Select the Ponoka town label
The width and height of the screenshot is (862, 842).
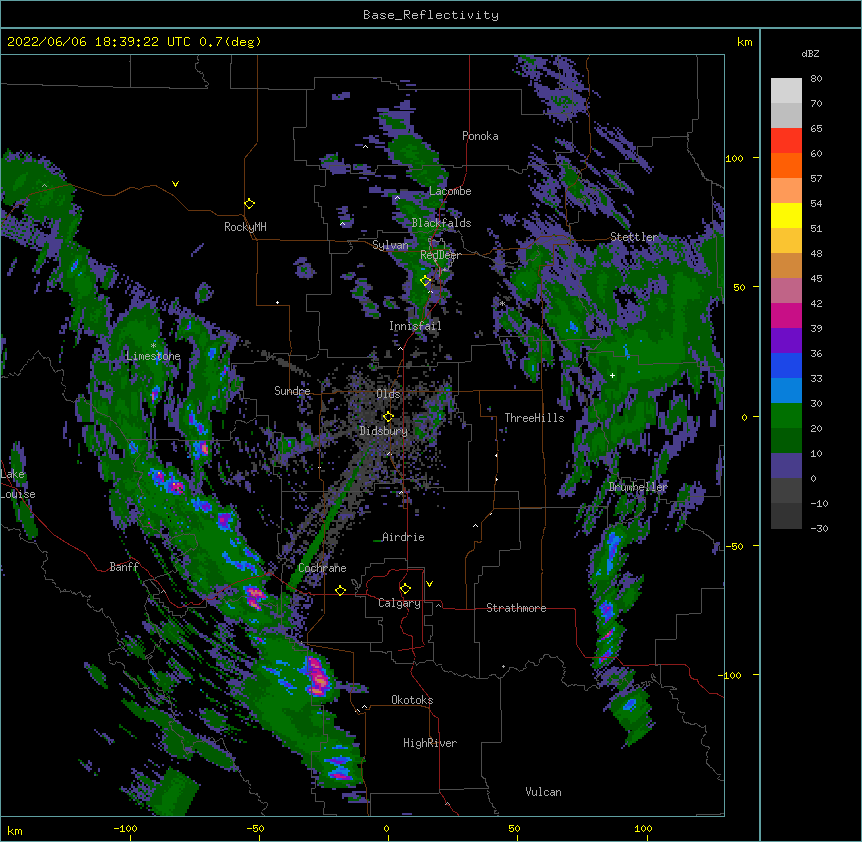(x=480, y=136)
